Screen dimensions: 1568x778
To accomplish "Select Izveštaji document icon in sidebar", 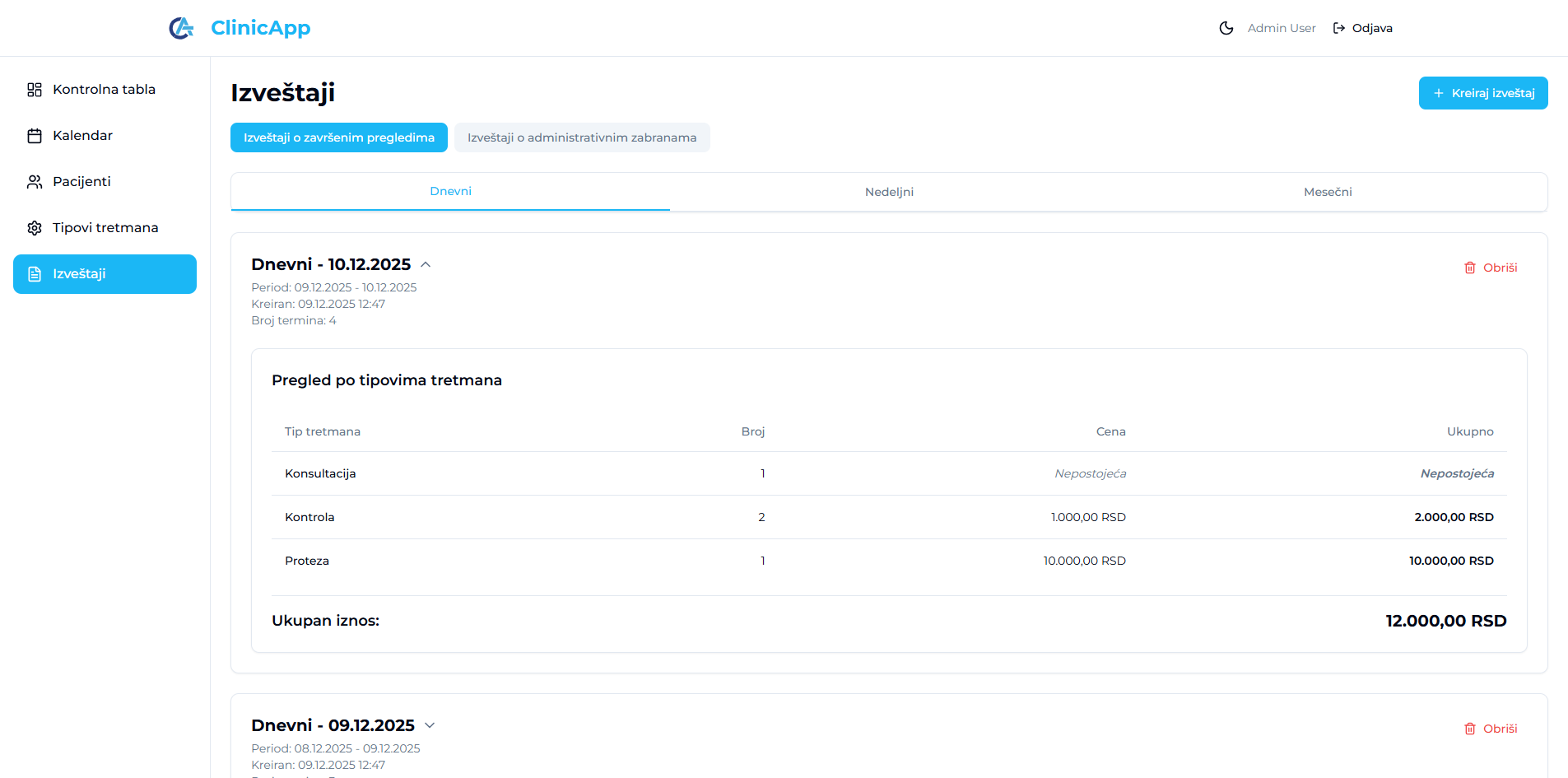I will 35,274.
